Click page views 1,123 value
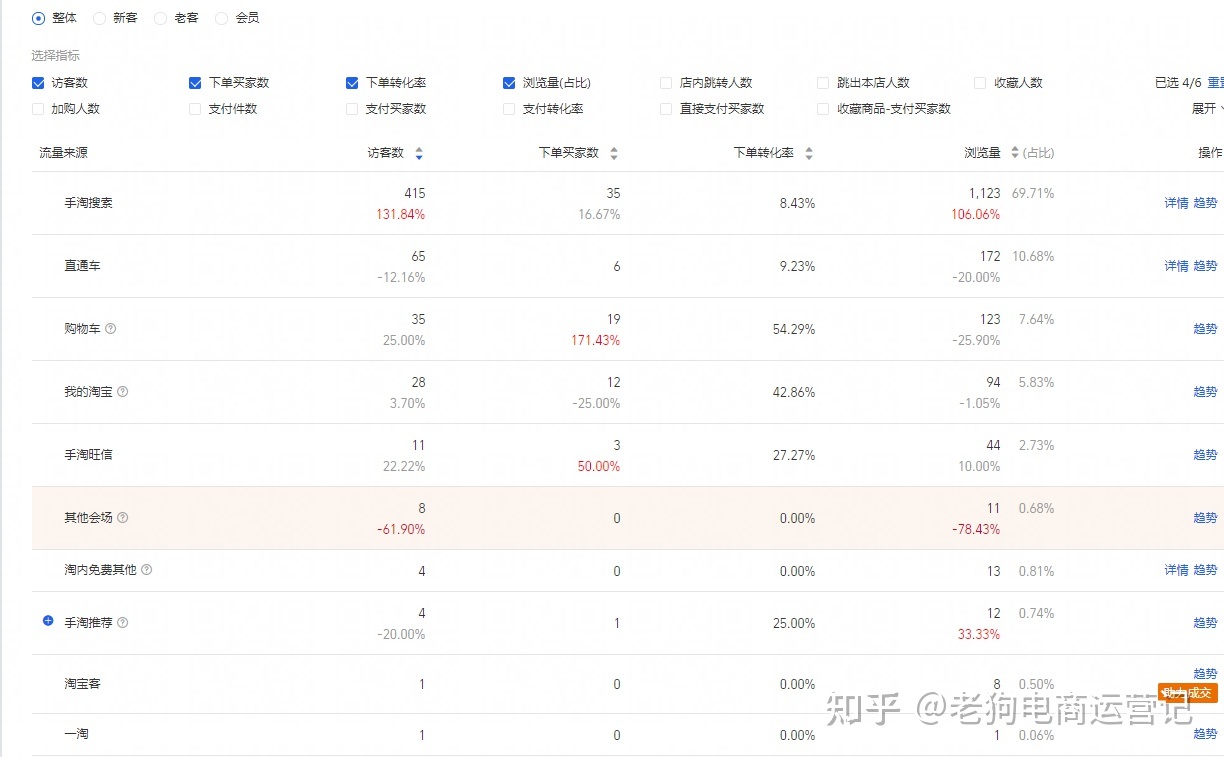1224x757 pixels. click(983, 193)
